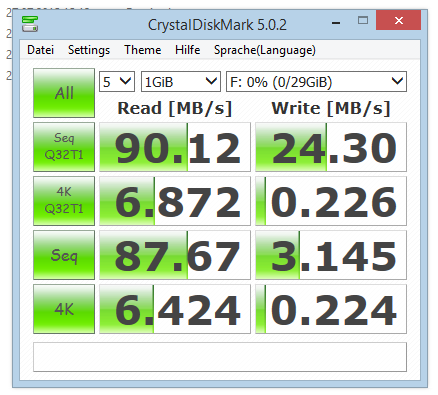This screenshot has width=438, height=395.
Task: Start the Seq Q32T1 test
Action: (64, 147)
